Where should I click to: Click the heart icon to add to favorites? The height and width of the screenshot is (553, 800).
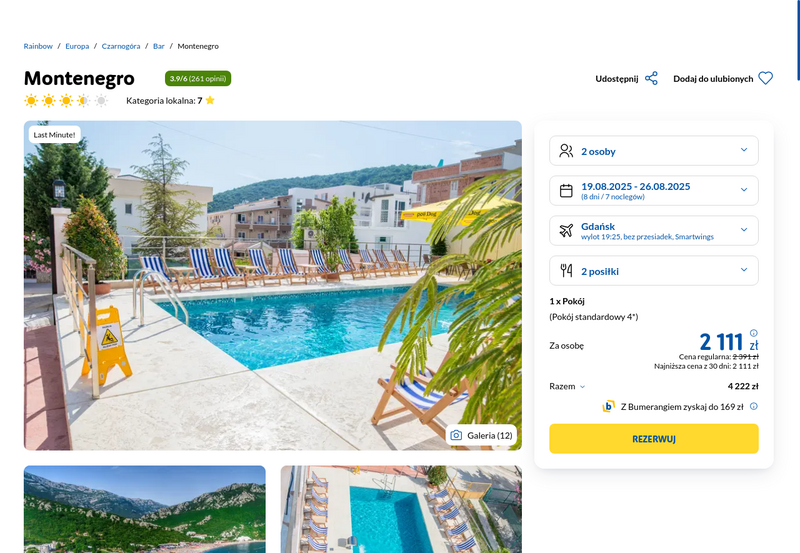[765, 78]
